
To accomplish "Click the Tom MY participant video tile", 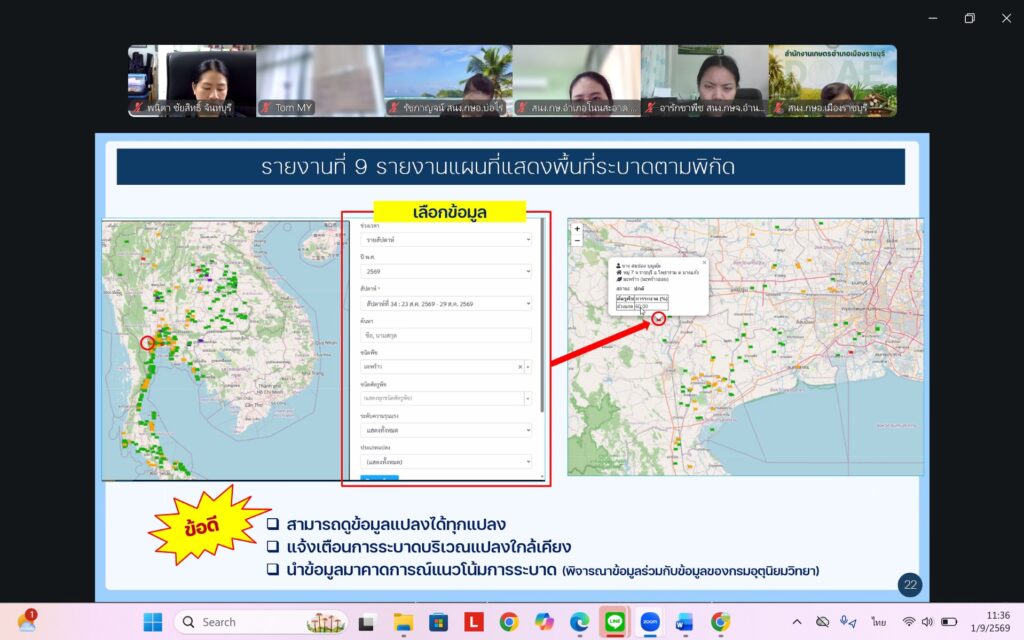I will (x=320, y=81).
